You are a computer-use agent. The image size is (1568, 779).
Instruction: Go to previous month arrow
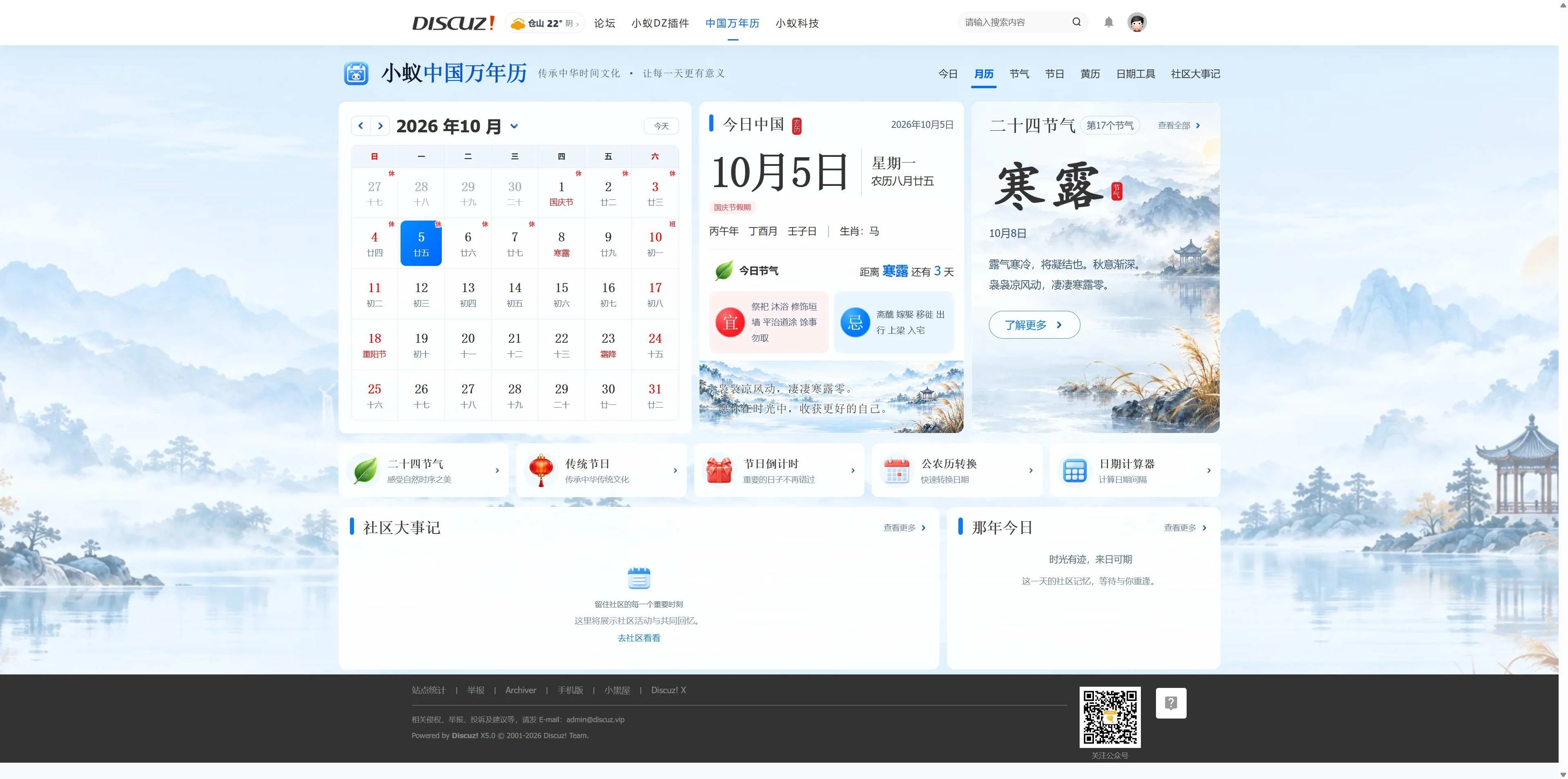coord(361,126)
